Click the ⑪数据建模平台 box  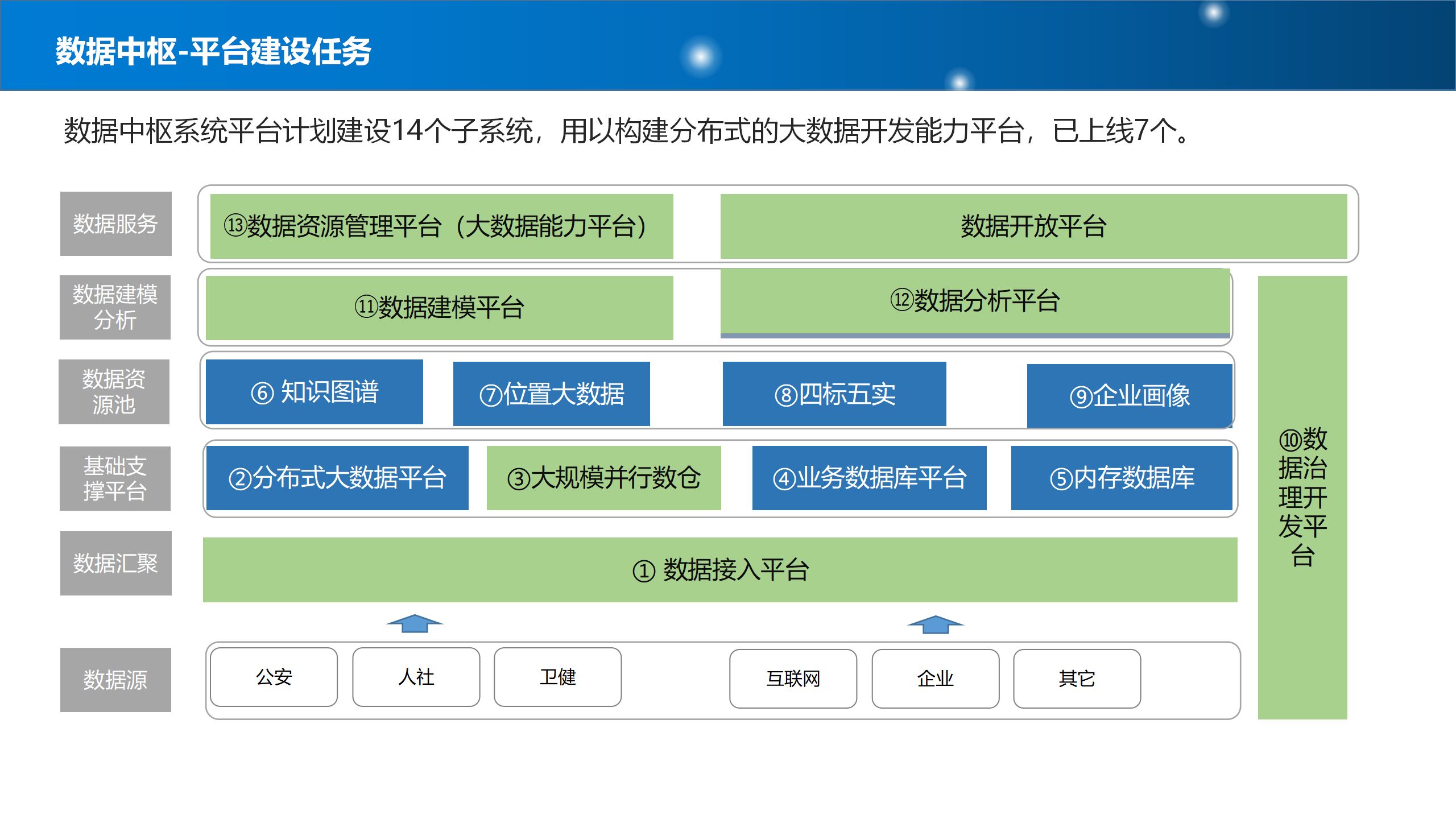(x=440, y=308)
